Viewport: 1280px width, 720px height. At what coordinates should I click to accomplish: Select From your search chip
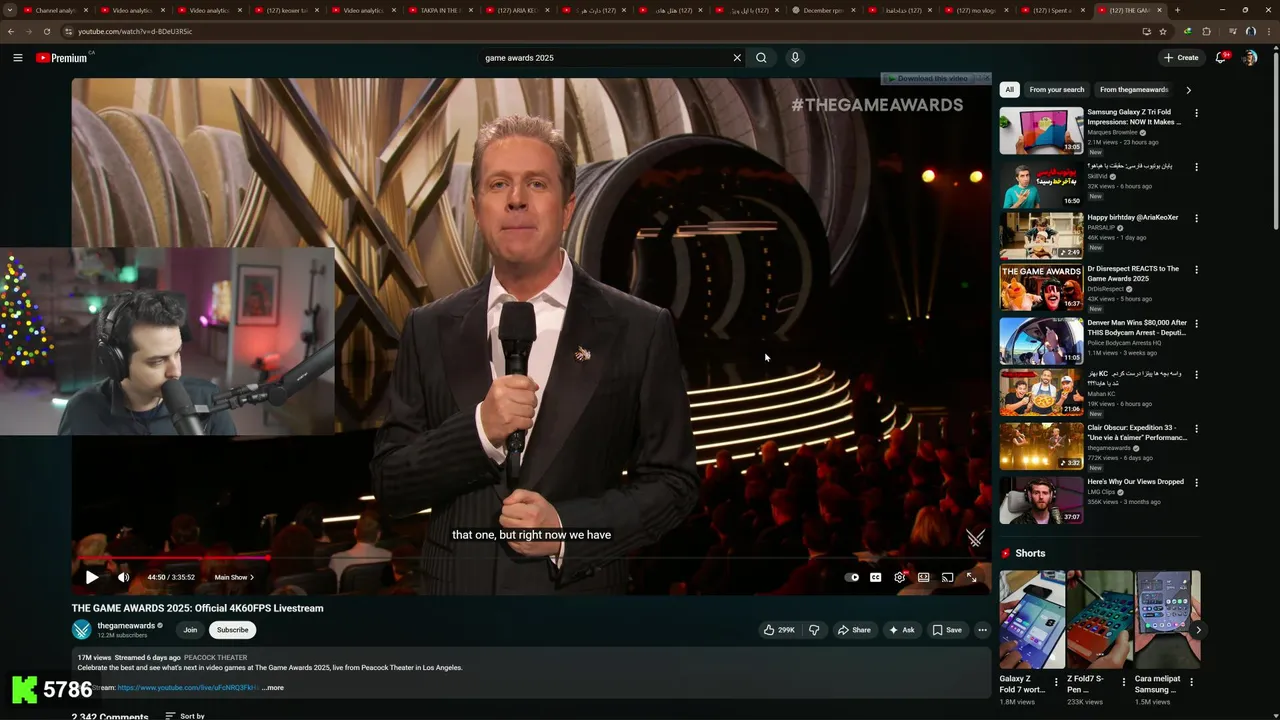pyautogui.click(x=1056, y=90)
